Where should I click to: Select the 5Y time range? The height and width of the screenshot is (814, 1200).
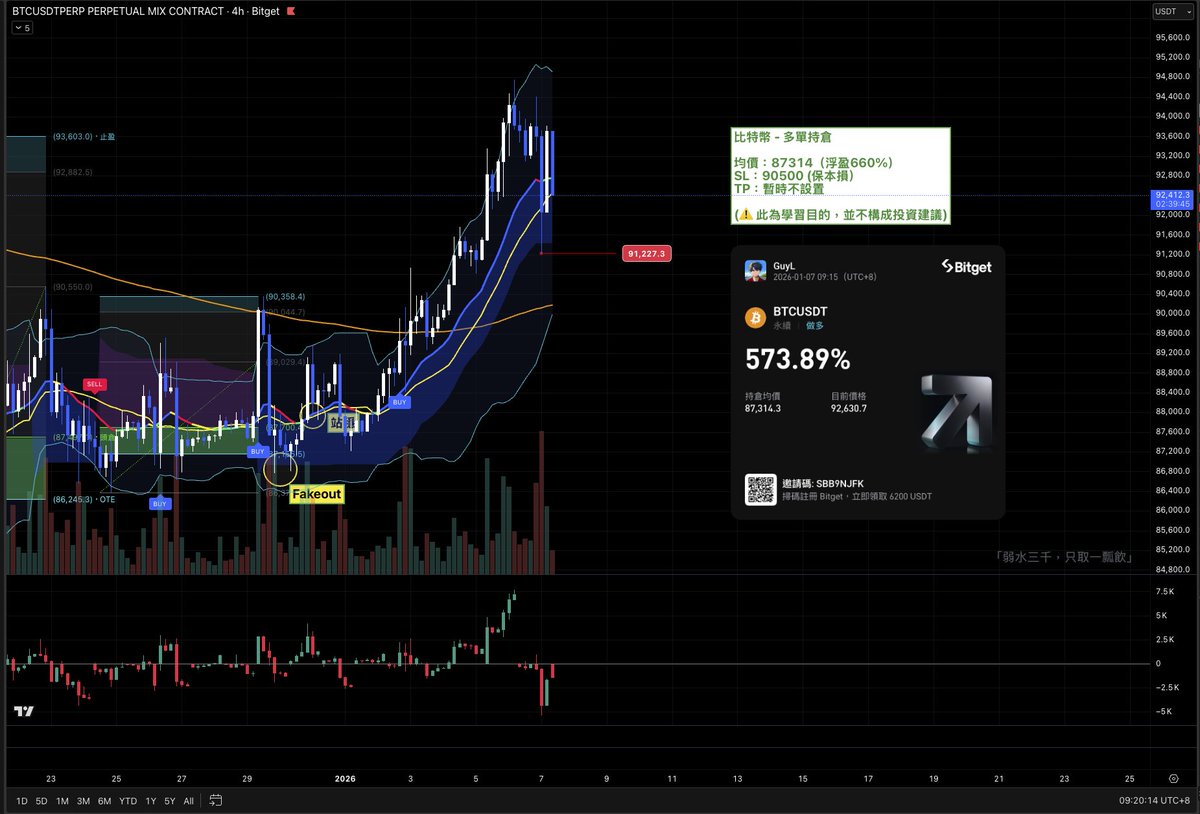click(x=170, y=801)
